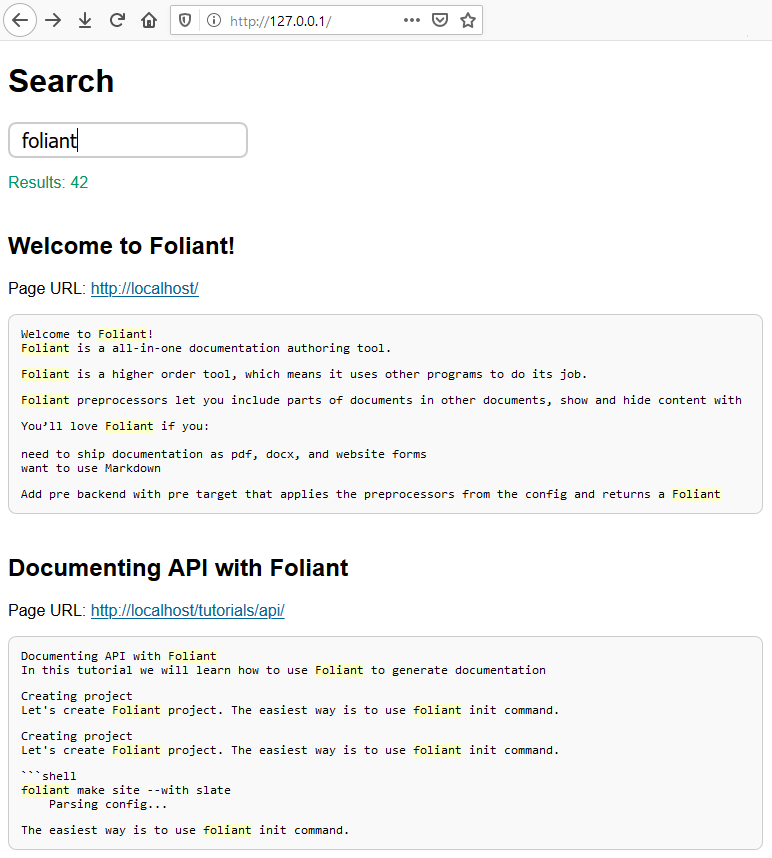This screenshot has height=858, width=772.
Task: Go to the browser home page icon
Action: tap(149, 21)
